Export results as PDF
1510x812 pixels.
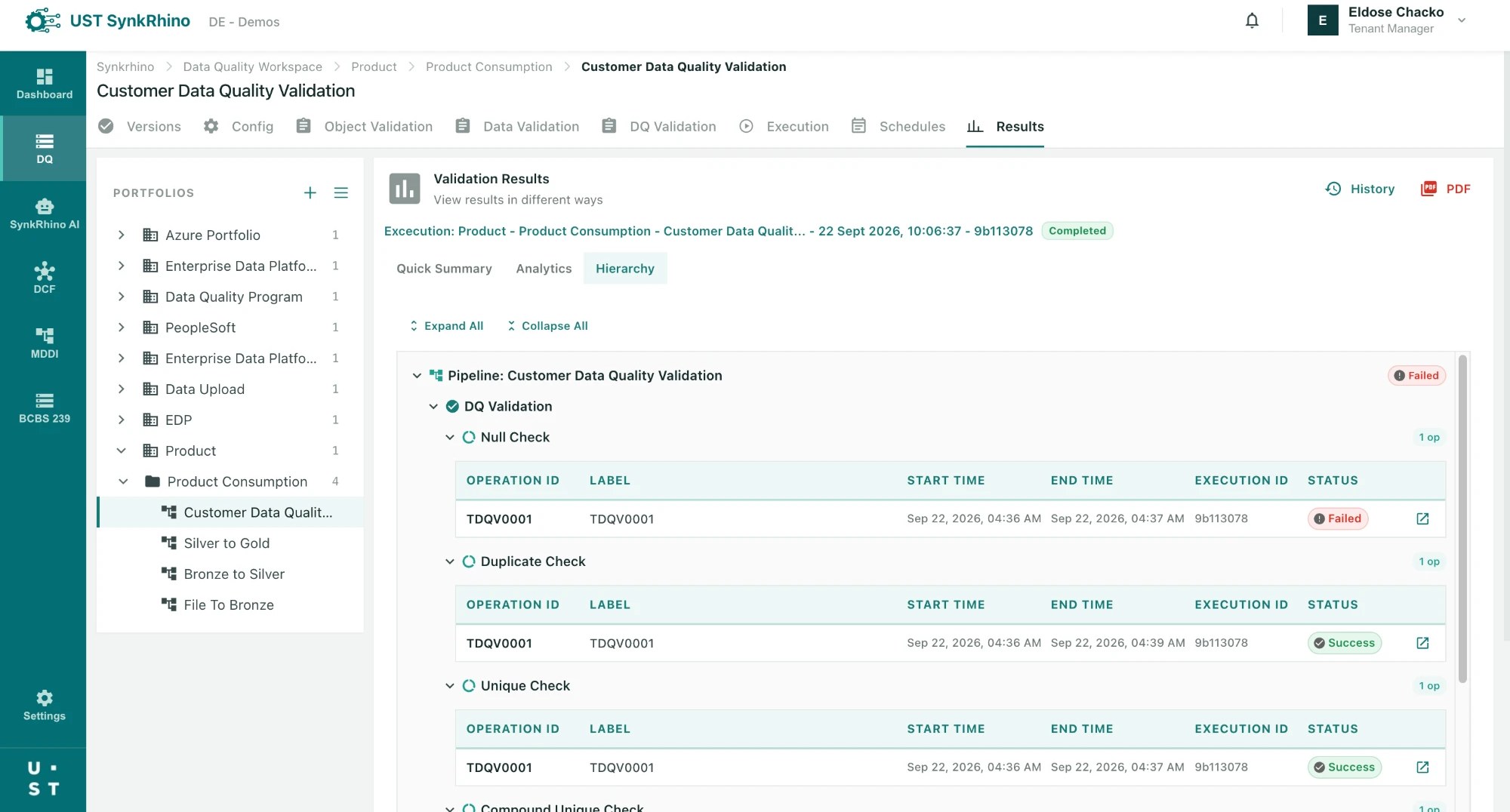click(1446, 189)
